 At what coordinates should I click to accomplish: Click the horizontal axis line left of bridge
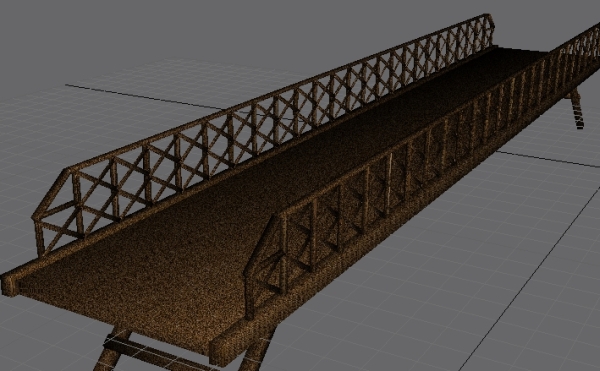tap(143, 97)
